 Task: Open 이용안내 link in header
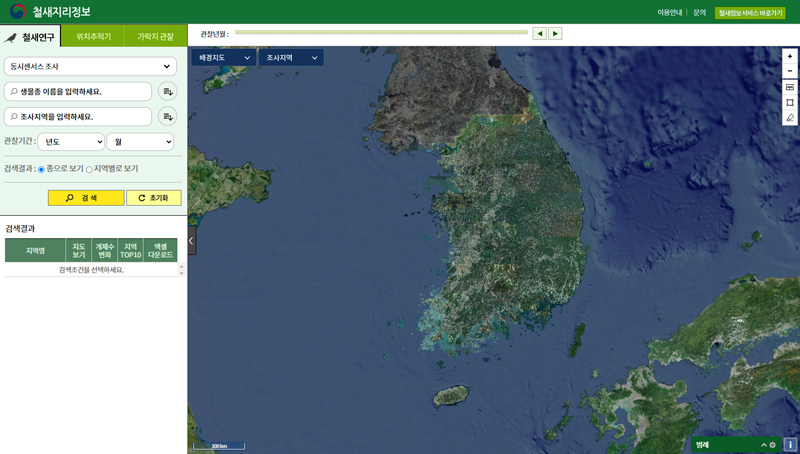[669, 12]
